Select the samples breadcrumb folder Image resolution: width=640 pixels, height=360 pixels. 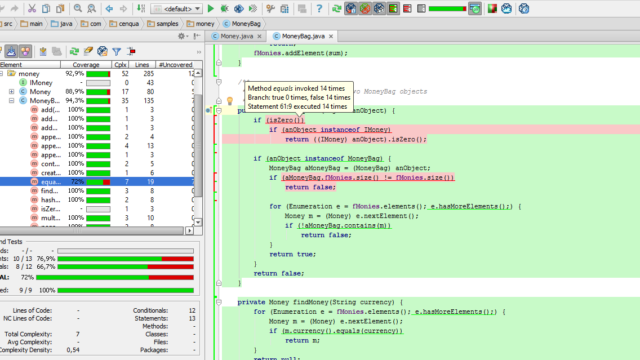pos(163,24)
